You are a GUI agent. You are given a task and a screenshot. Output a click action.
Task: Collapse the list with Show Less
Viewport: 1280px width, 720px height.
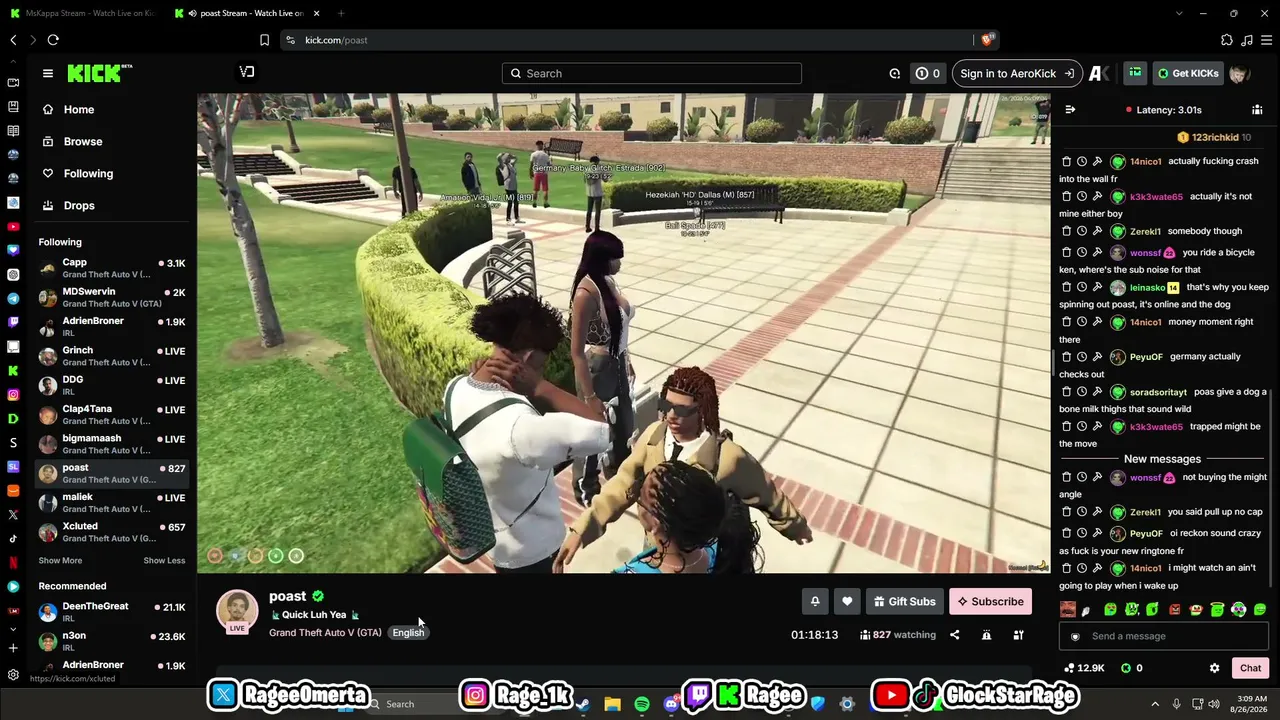coord(164,560)
